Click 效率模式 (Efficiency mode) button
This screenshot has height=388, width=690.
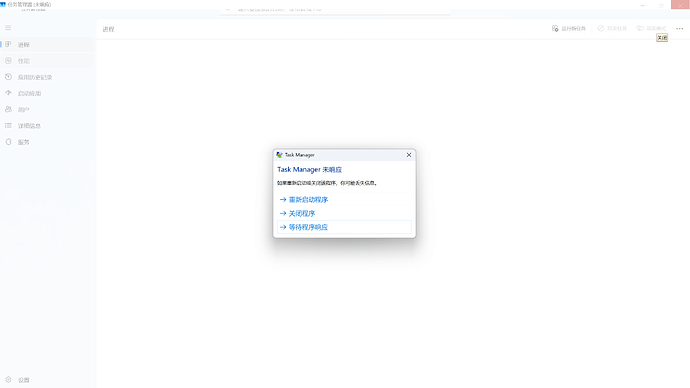(x=651, y=29)
